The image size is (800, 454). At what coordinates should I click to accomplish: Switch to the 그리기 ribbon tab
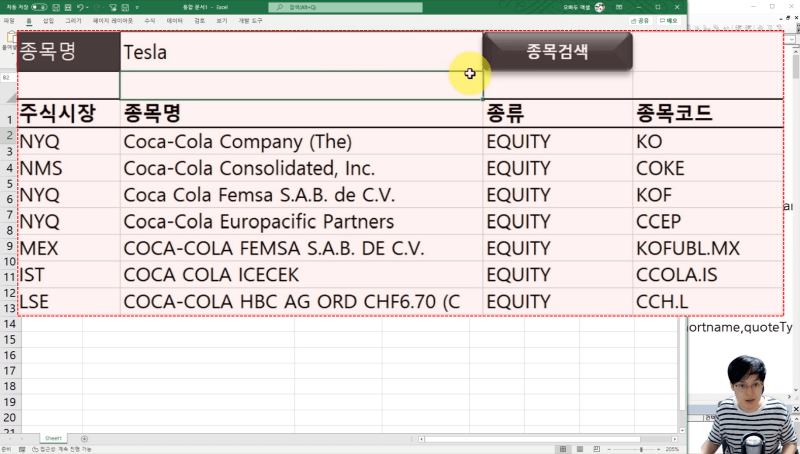(x=73, y=20)
